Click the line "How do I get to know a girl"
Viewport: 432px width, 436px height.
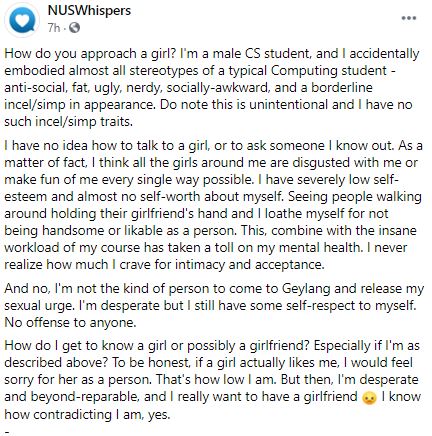point(86,346)
